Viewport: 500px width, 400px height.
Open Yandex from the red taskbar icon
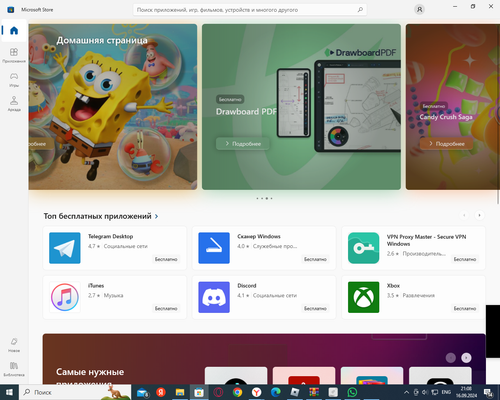click(161, 392)
